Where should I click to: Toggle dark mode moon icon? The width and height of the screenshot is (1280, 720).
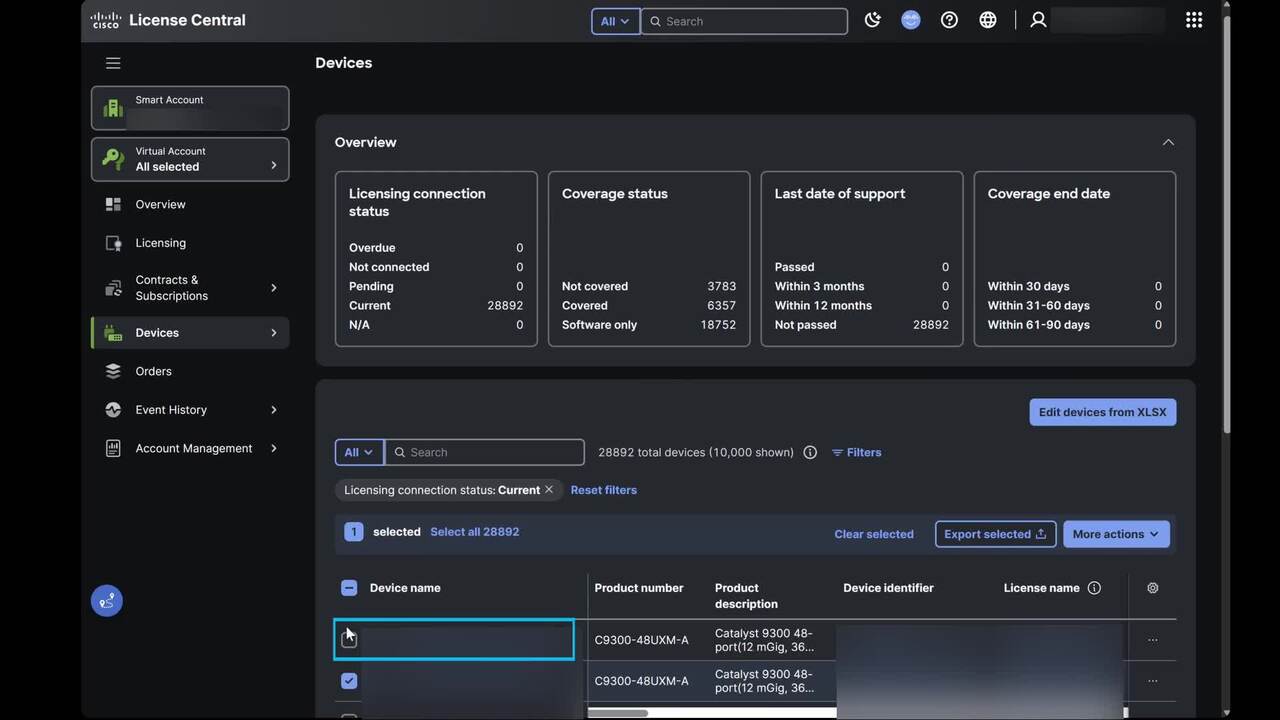pos(872,20)
